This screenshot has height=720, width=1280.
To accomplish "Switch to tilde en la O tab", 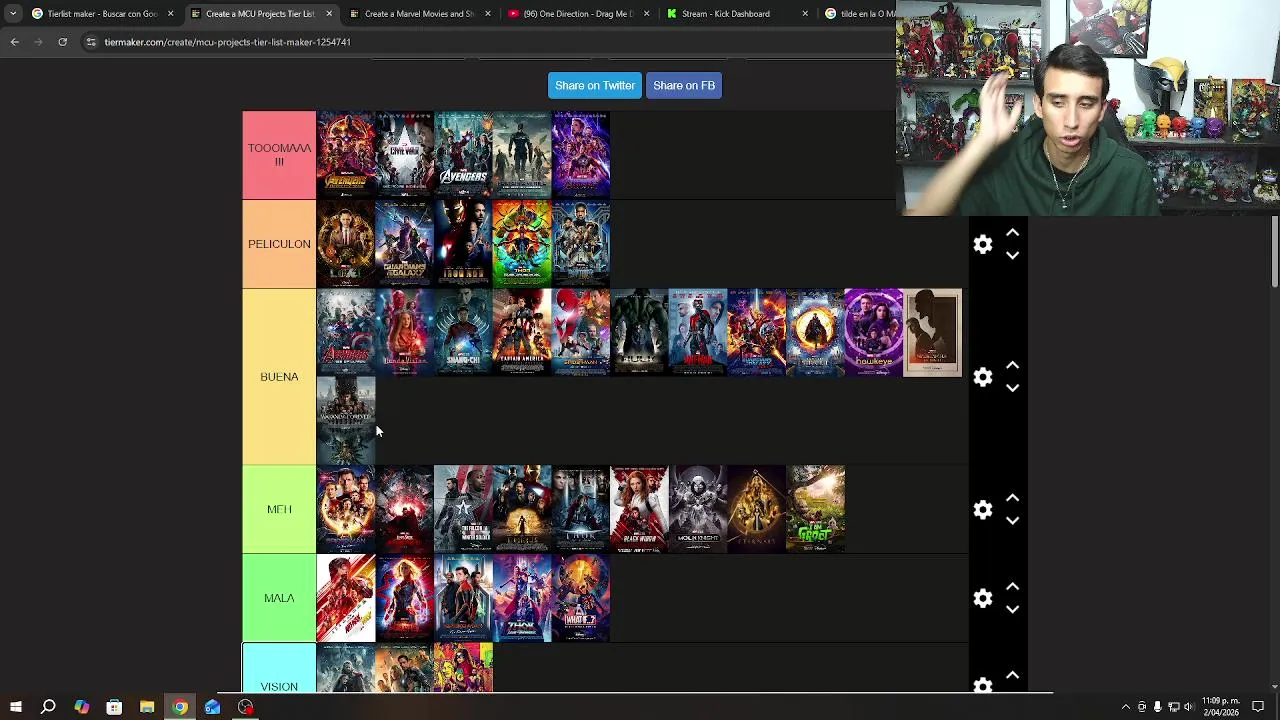I will [860, 14].
